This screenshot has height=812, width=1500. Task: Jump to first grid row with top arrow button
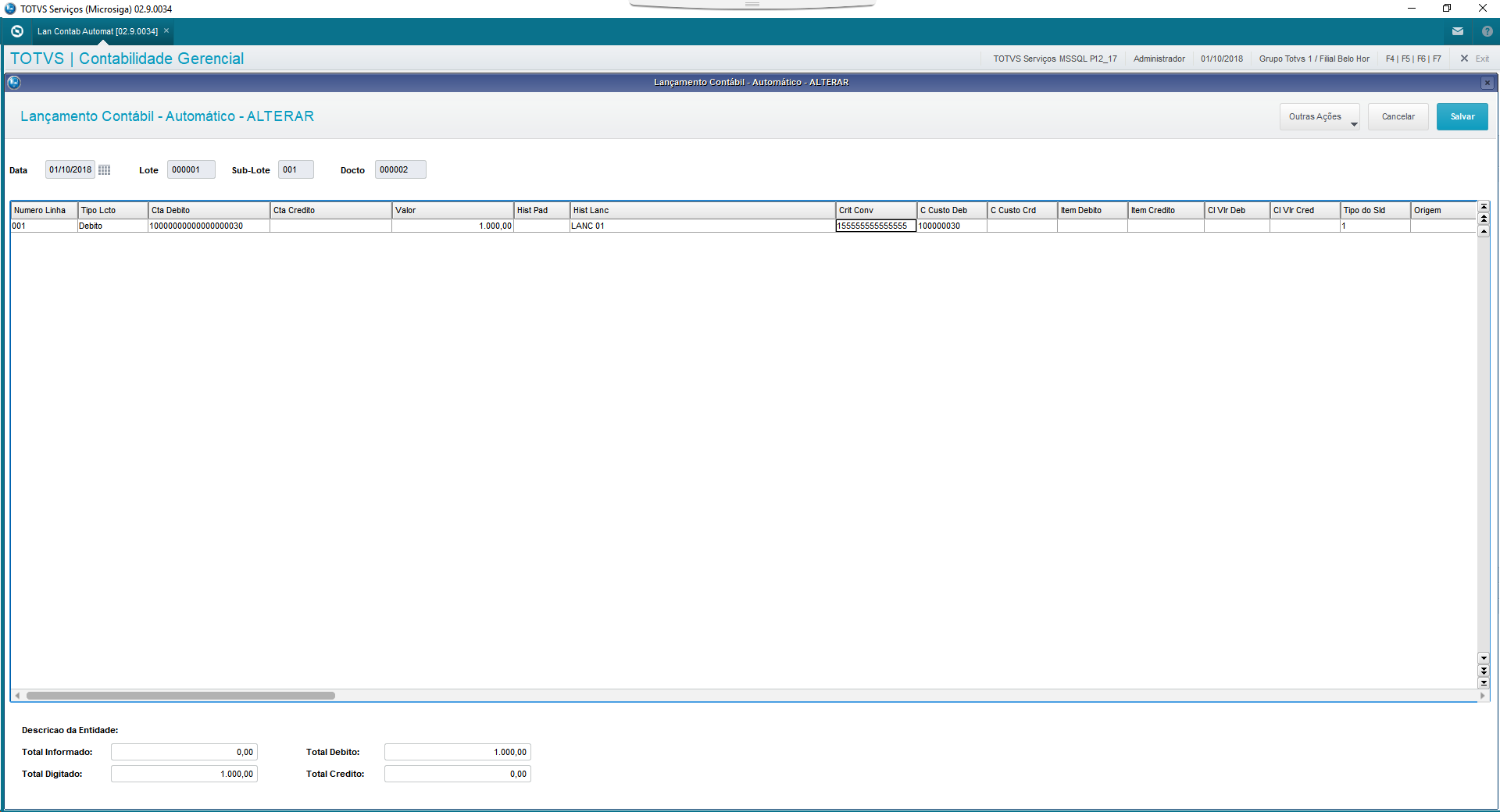coord(1484,207)
